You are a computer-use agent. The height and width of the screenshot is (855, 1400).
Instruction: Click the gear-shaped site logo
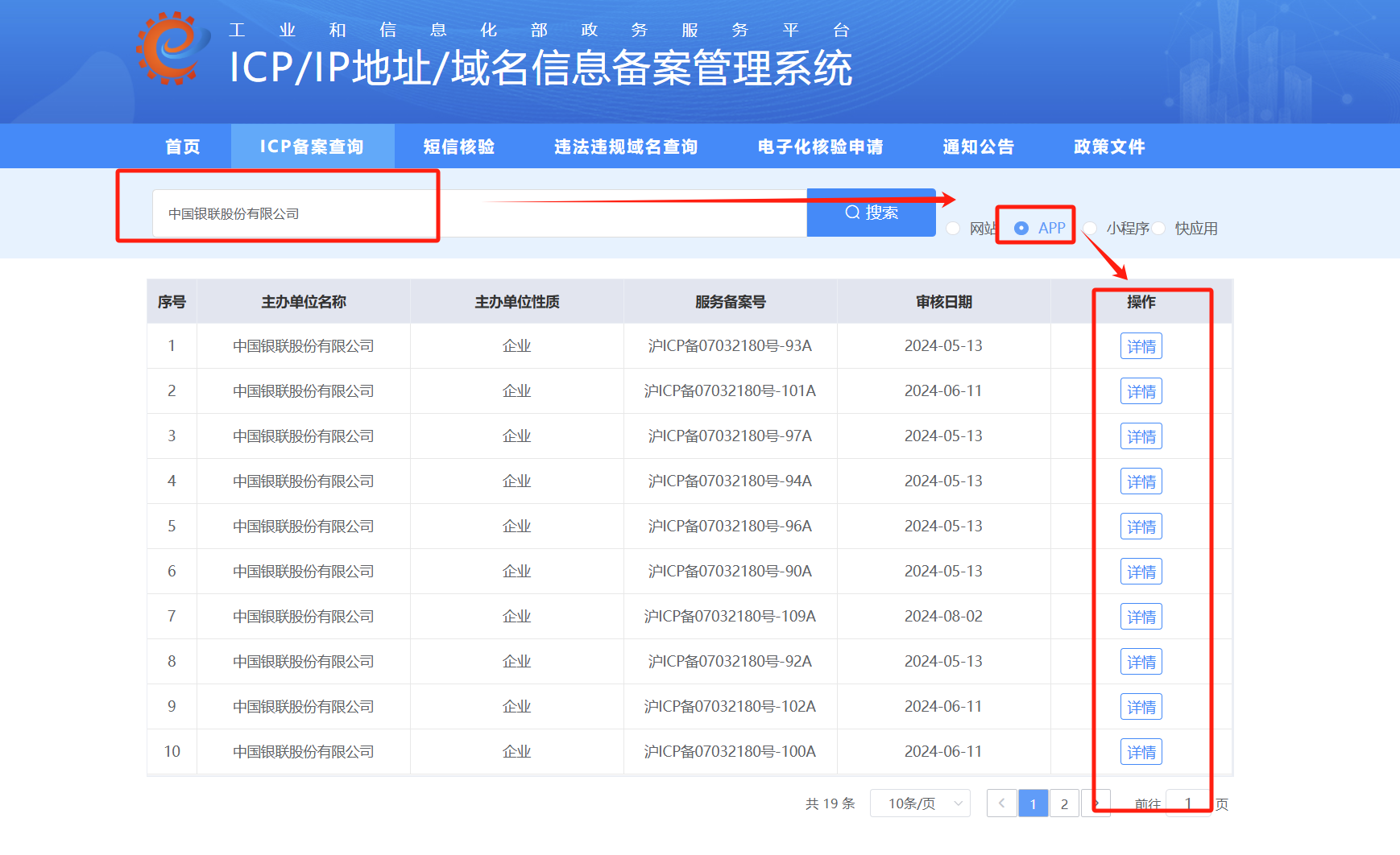tap(173, 48)
